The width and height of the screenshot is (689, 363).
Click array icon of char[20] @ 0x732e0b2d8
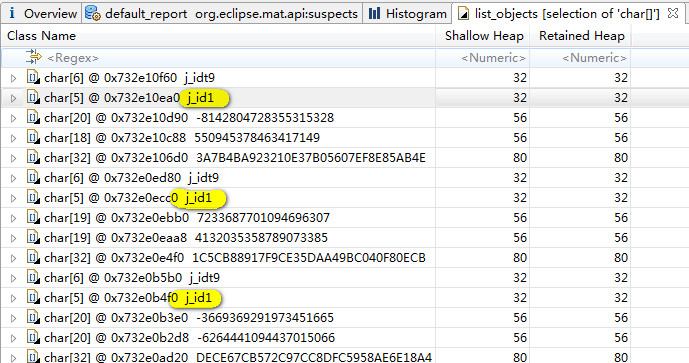[x=33, y=337]
